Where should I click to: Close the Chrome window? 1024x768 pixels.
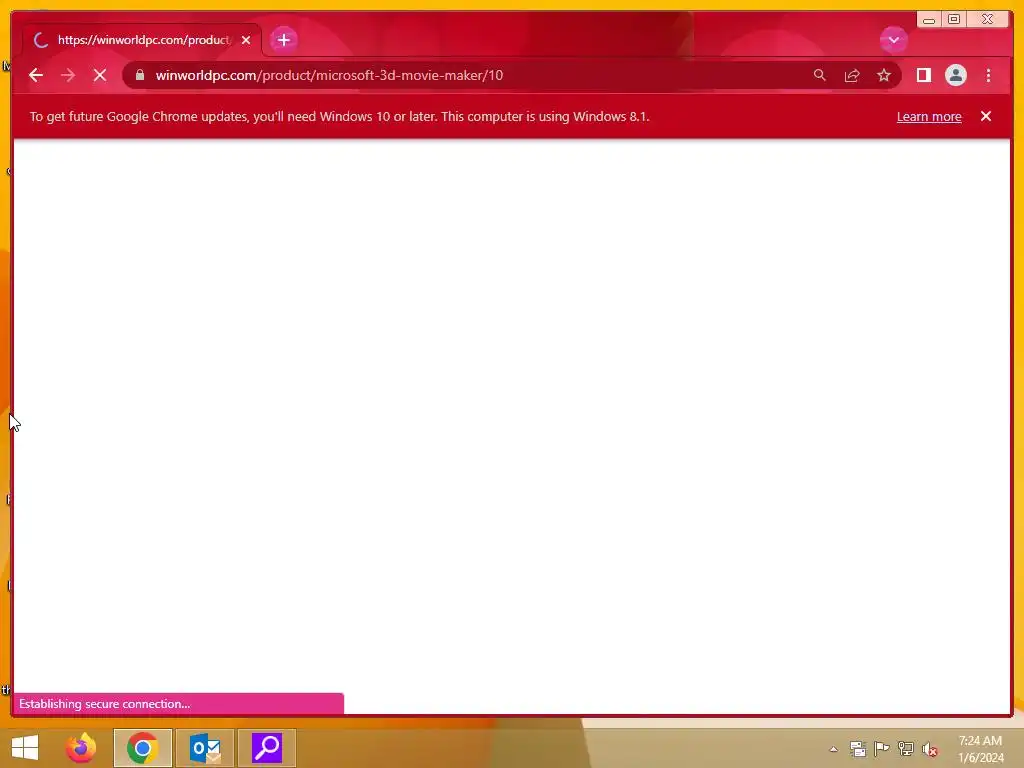coord(987,20)
